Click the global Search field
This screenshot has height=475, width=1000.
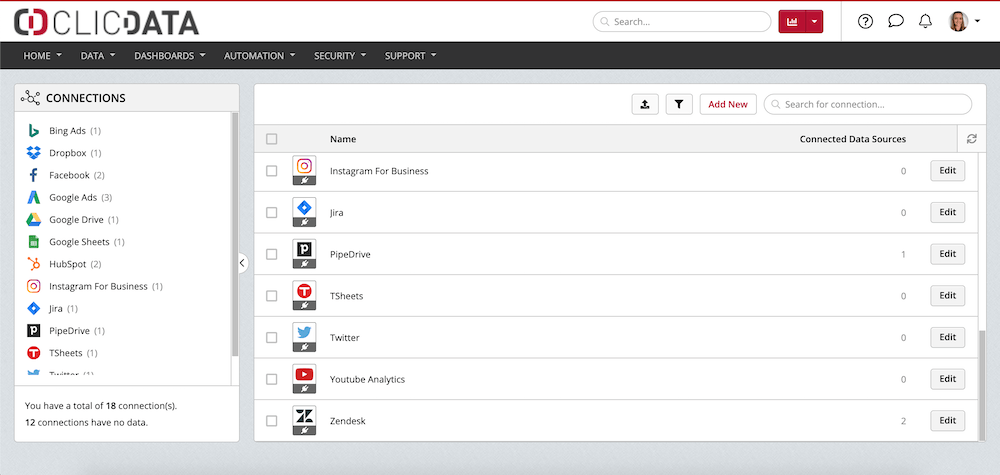pos(682,22)
